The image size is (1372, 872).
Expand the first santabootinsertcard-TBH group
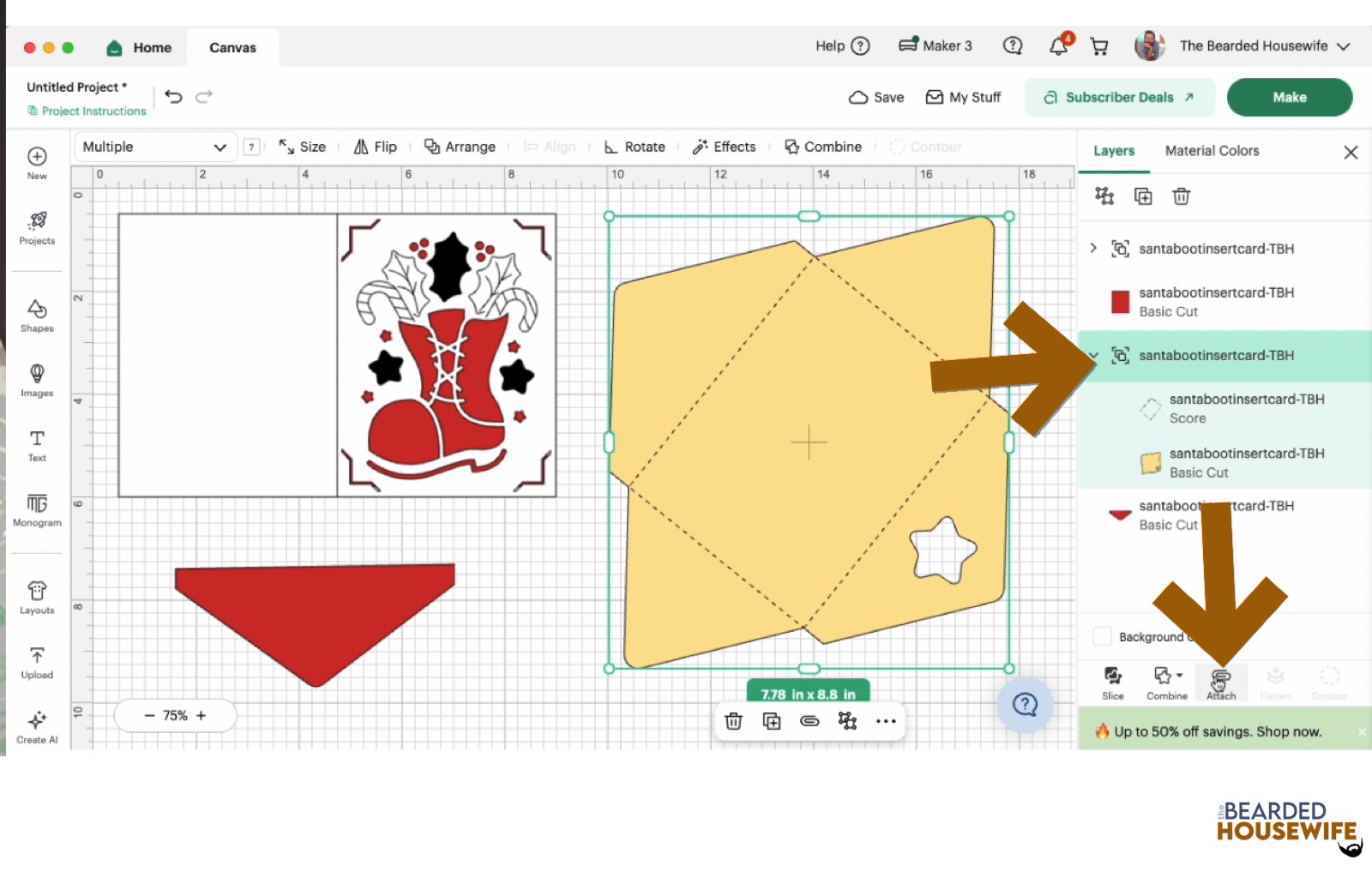(x=1093, y=248)
